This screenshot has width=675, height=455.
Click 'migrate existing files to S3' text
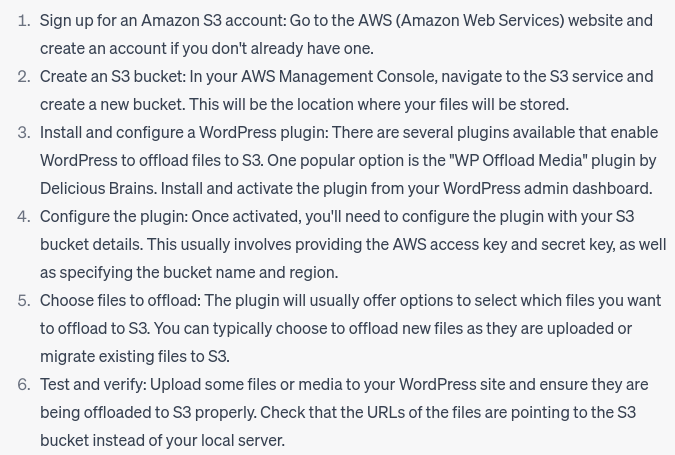tap(133, 356)
